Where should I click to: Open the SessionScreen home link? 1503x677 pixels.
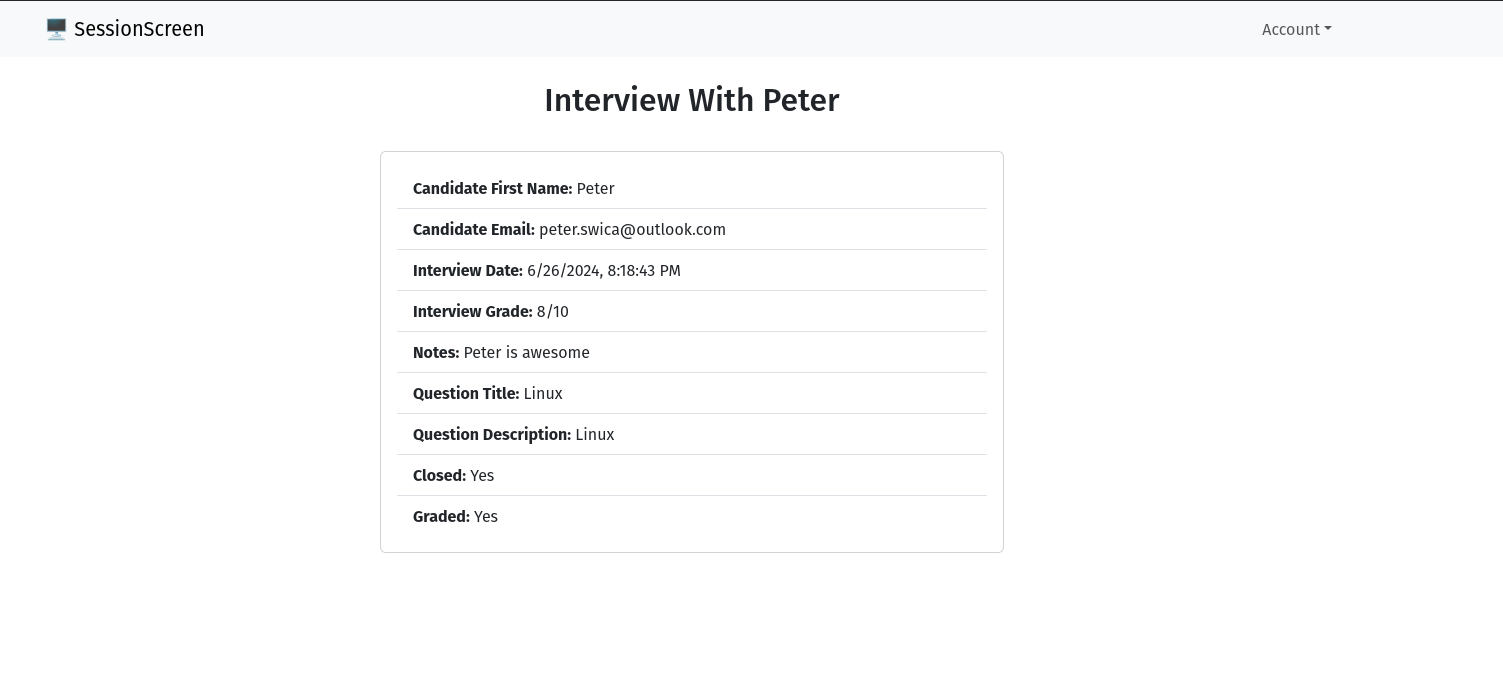125,29
